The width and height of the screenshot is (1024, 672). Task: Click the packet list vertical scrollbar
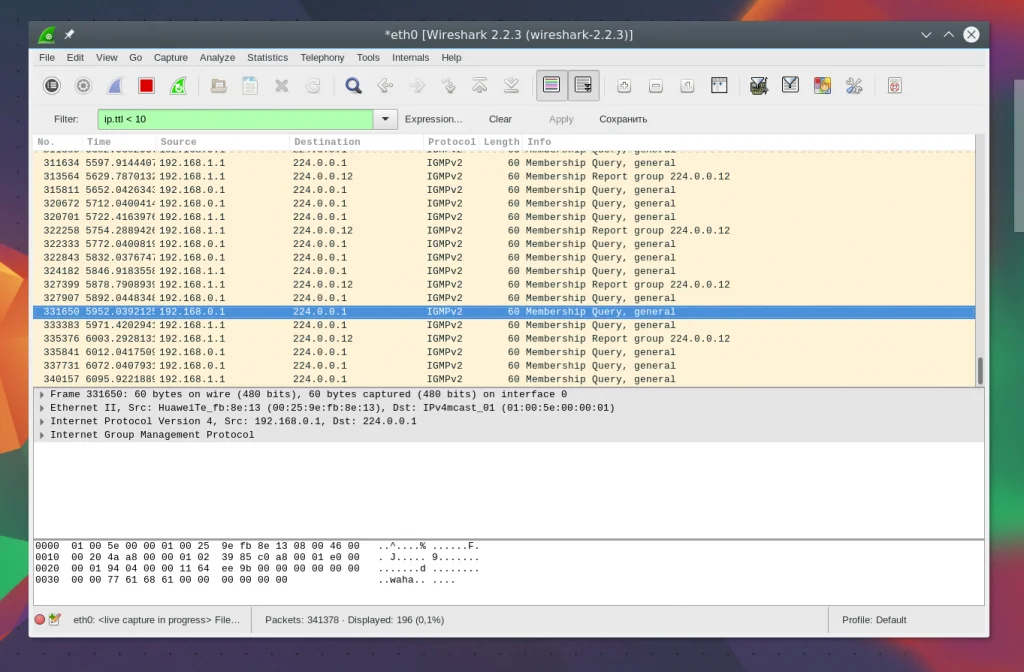[x=980, y=371]
